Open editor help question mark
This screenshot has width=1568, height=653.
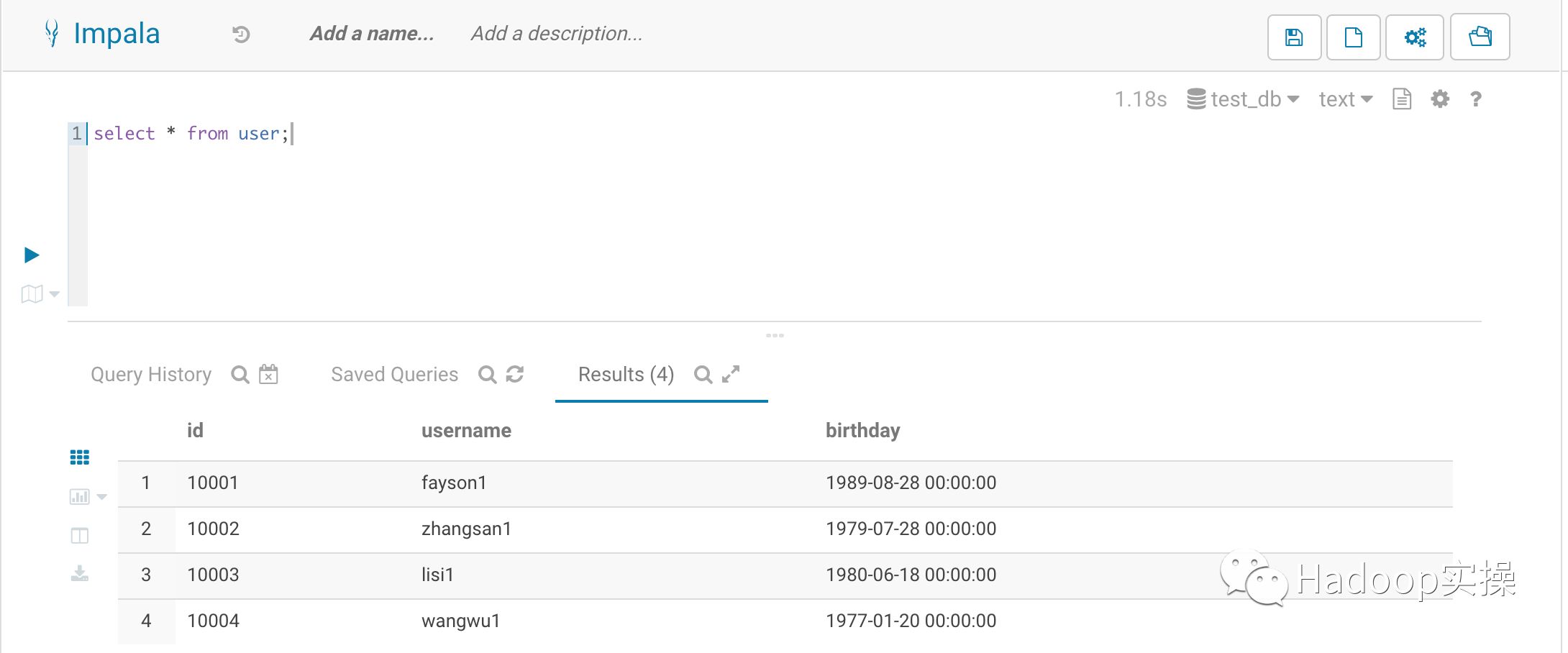tap(1476, 99)
